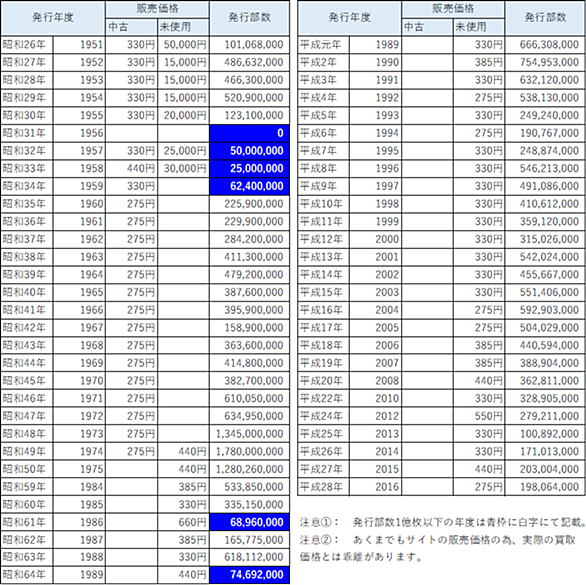The height and width of the screenshot is (585, 586).
Task: Select the blue cell showing 68,960,000
Action: 249,522
